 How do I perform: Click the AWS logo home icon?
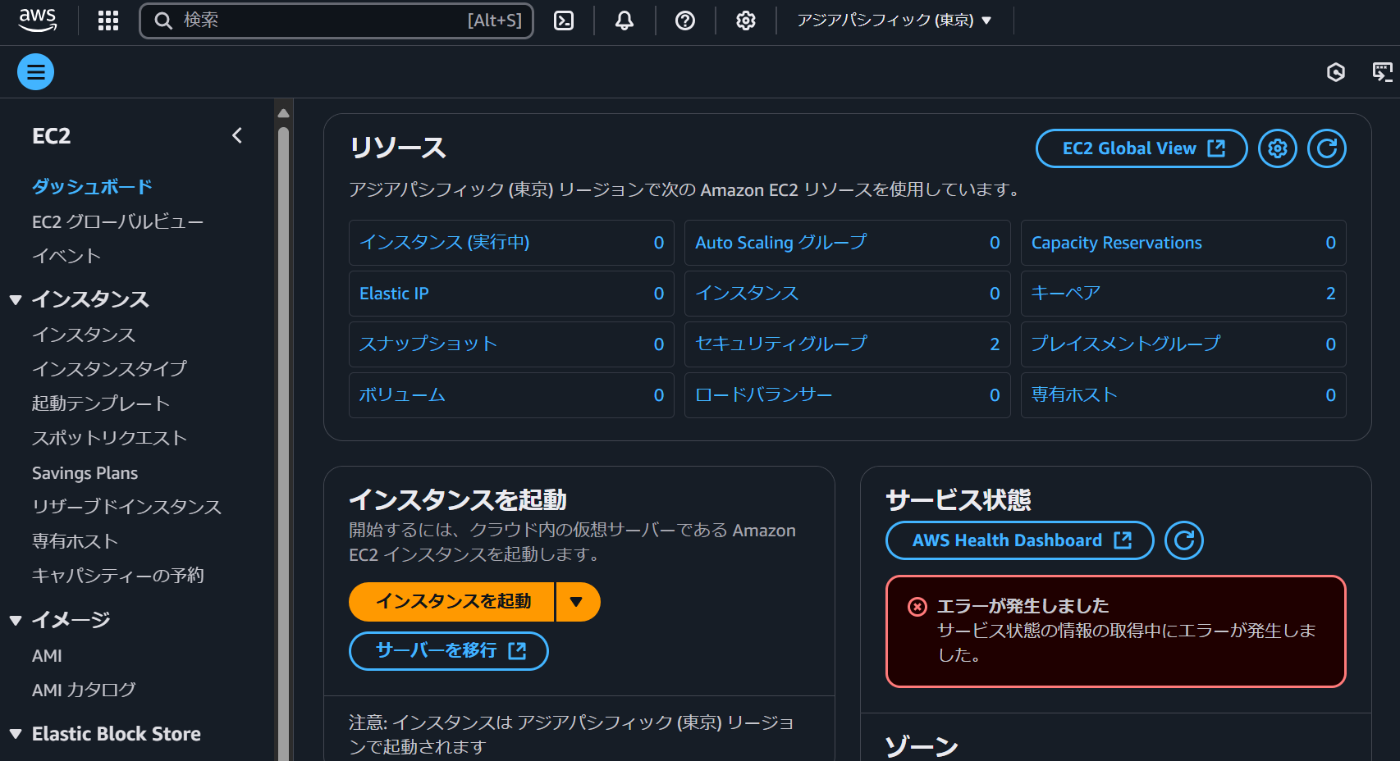click(x=37, y=20)
